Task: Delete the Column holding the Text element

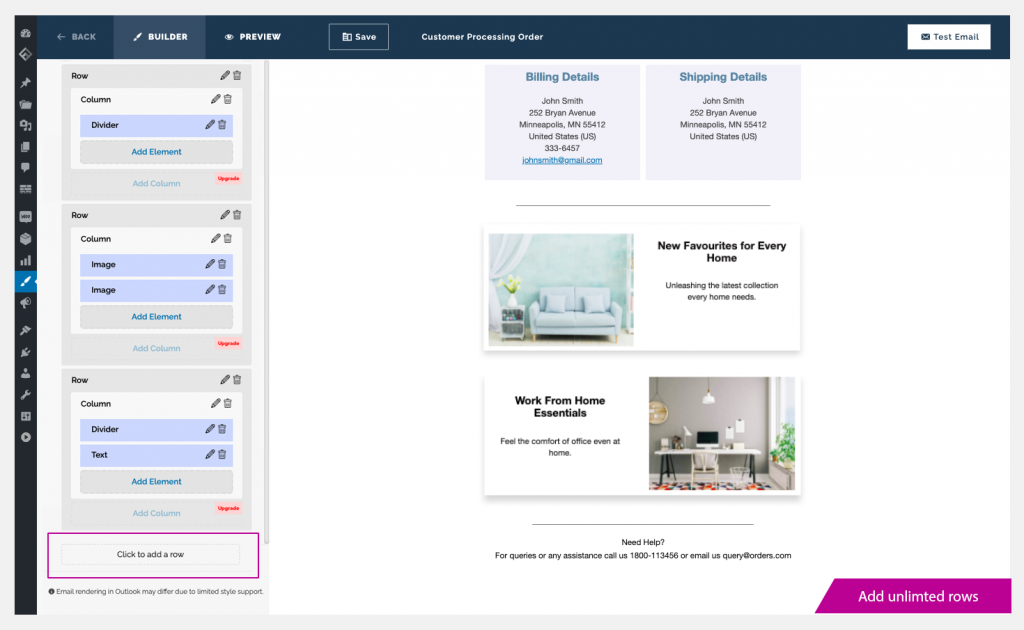Action: (228, 403)
